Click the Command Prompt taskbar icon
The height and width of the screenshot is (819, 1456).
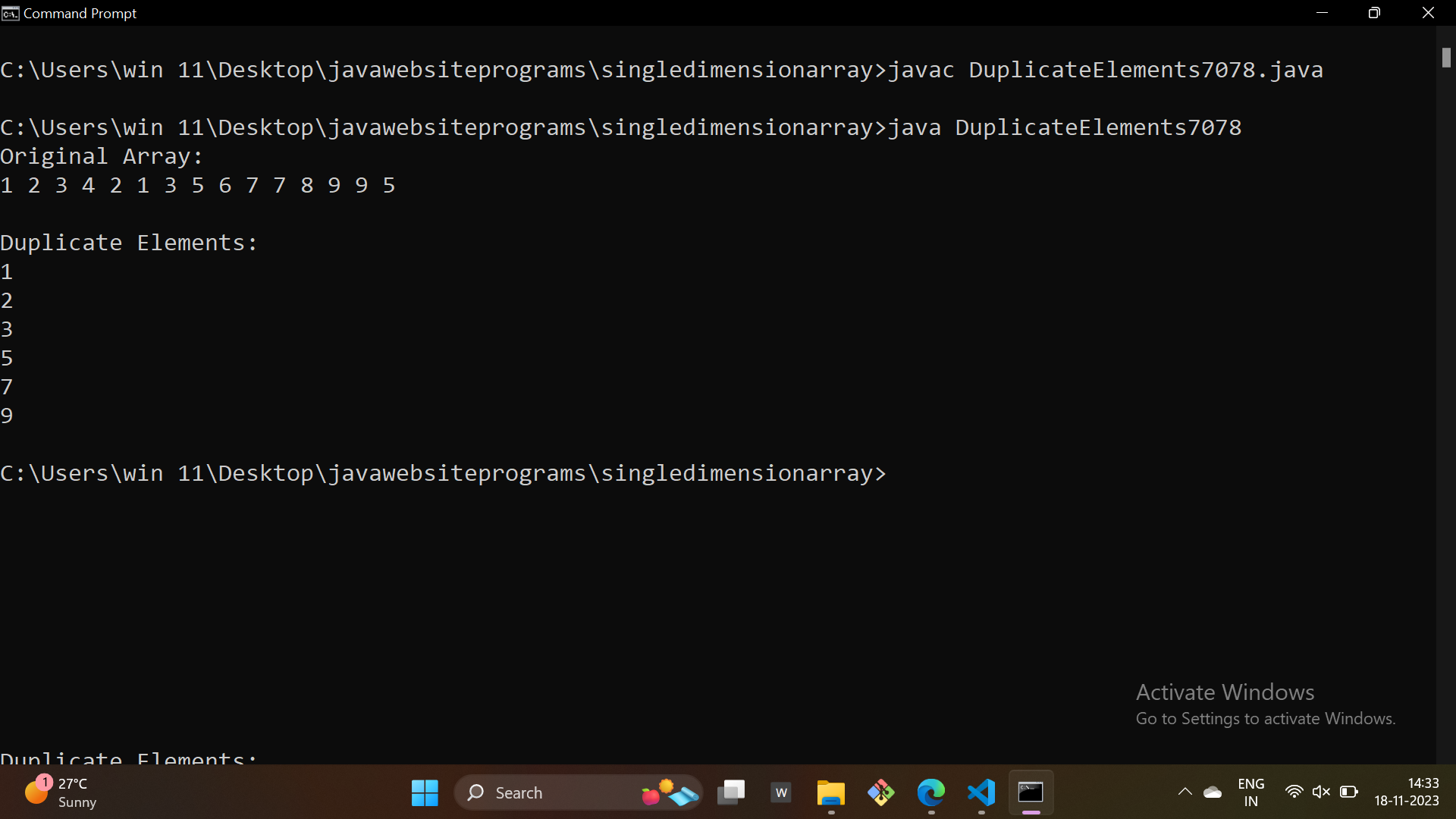1031,793
